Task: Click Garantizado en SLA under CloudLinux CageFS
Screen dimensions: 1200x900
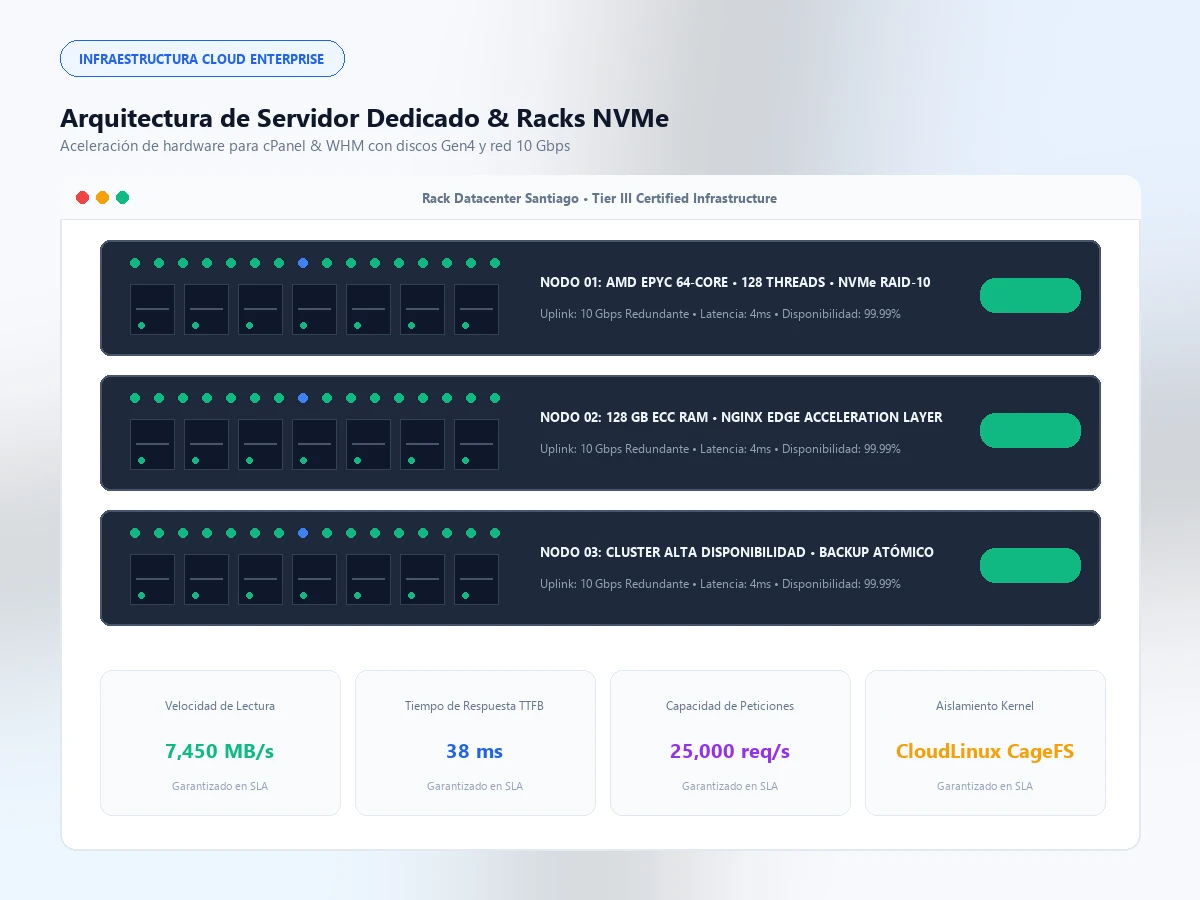Action: click(x=985, y=786)
